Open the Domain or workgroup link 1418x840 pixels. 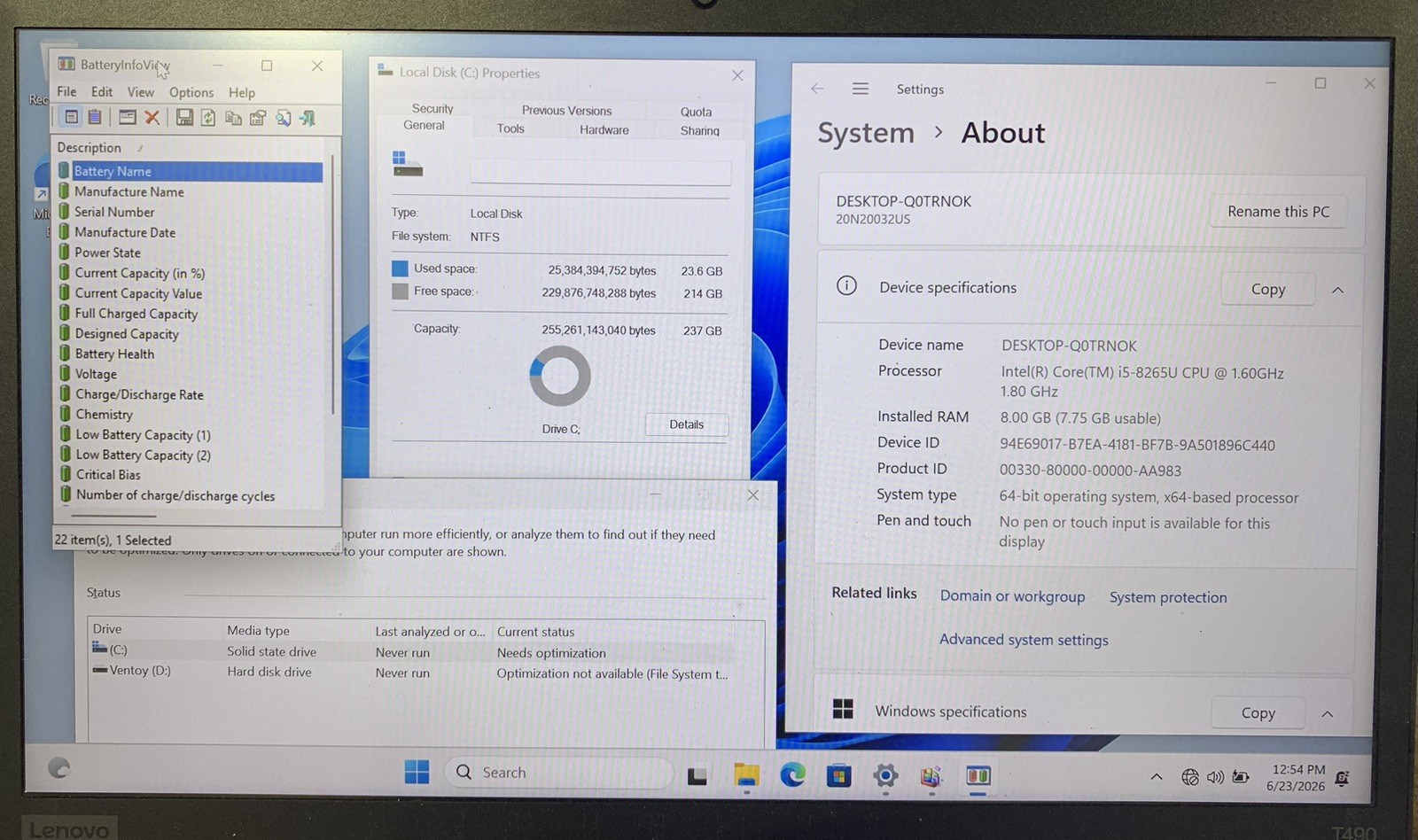(x=1012, y=596)
